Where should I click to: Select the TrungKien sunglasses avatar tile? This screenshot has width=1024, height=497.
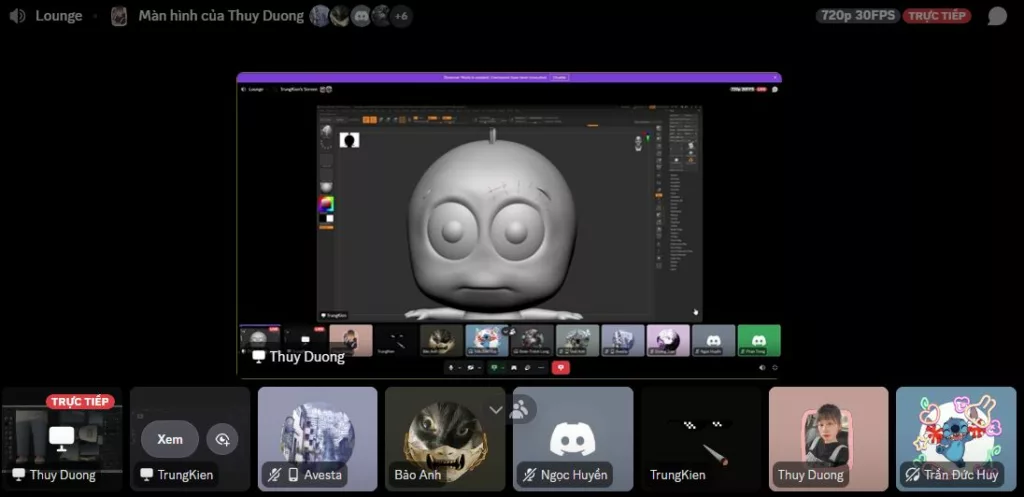point(700,438)
